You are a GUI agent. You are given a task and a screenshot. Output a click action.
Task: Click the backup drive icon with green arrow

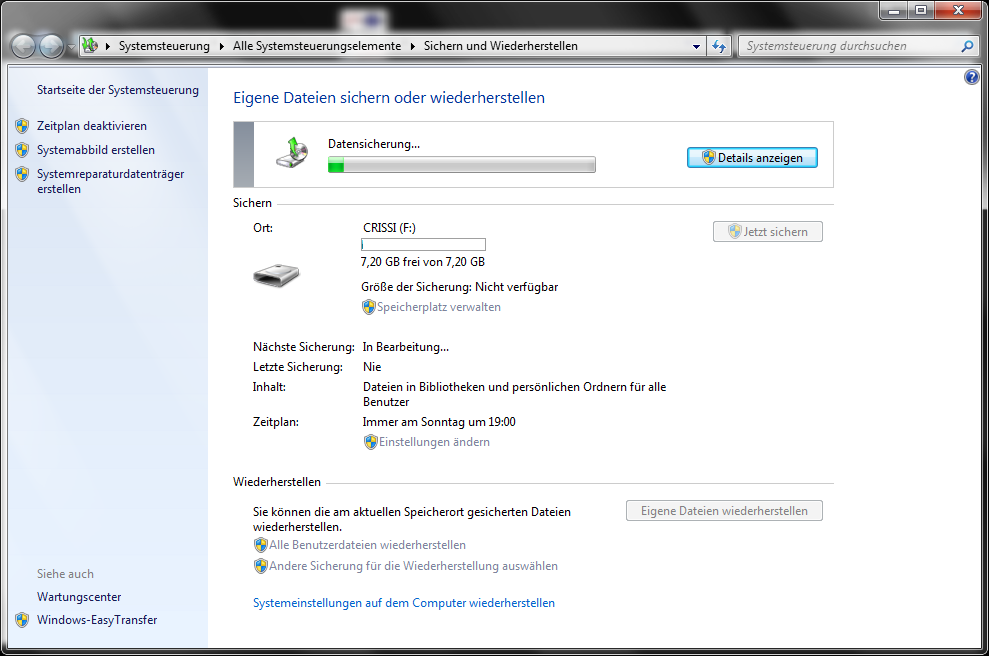(292, 153)
